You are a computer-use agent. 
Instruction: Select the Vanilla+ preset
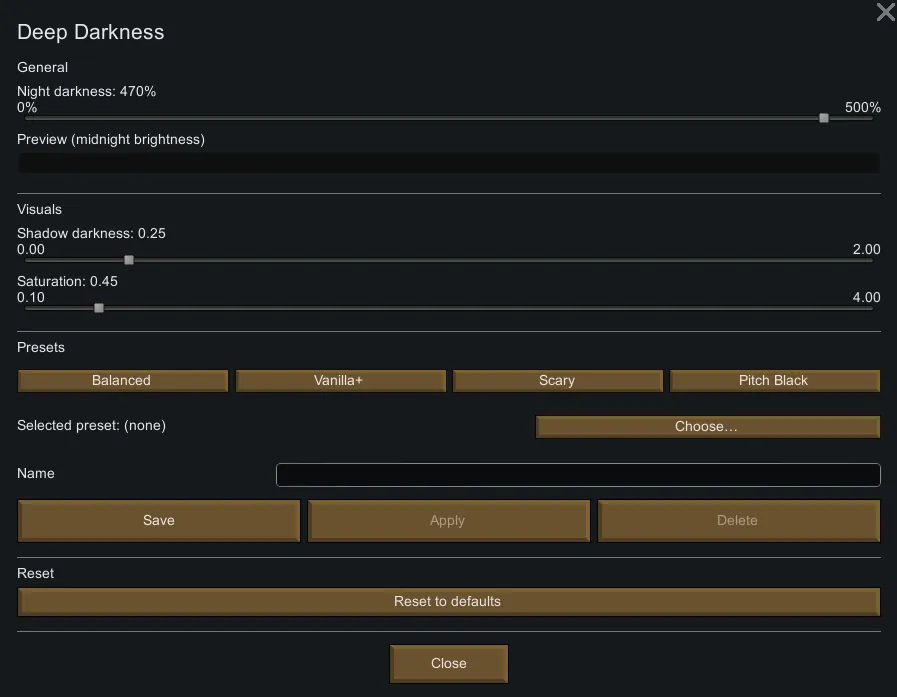(x=340, y=381)
